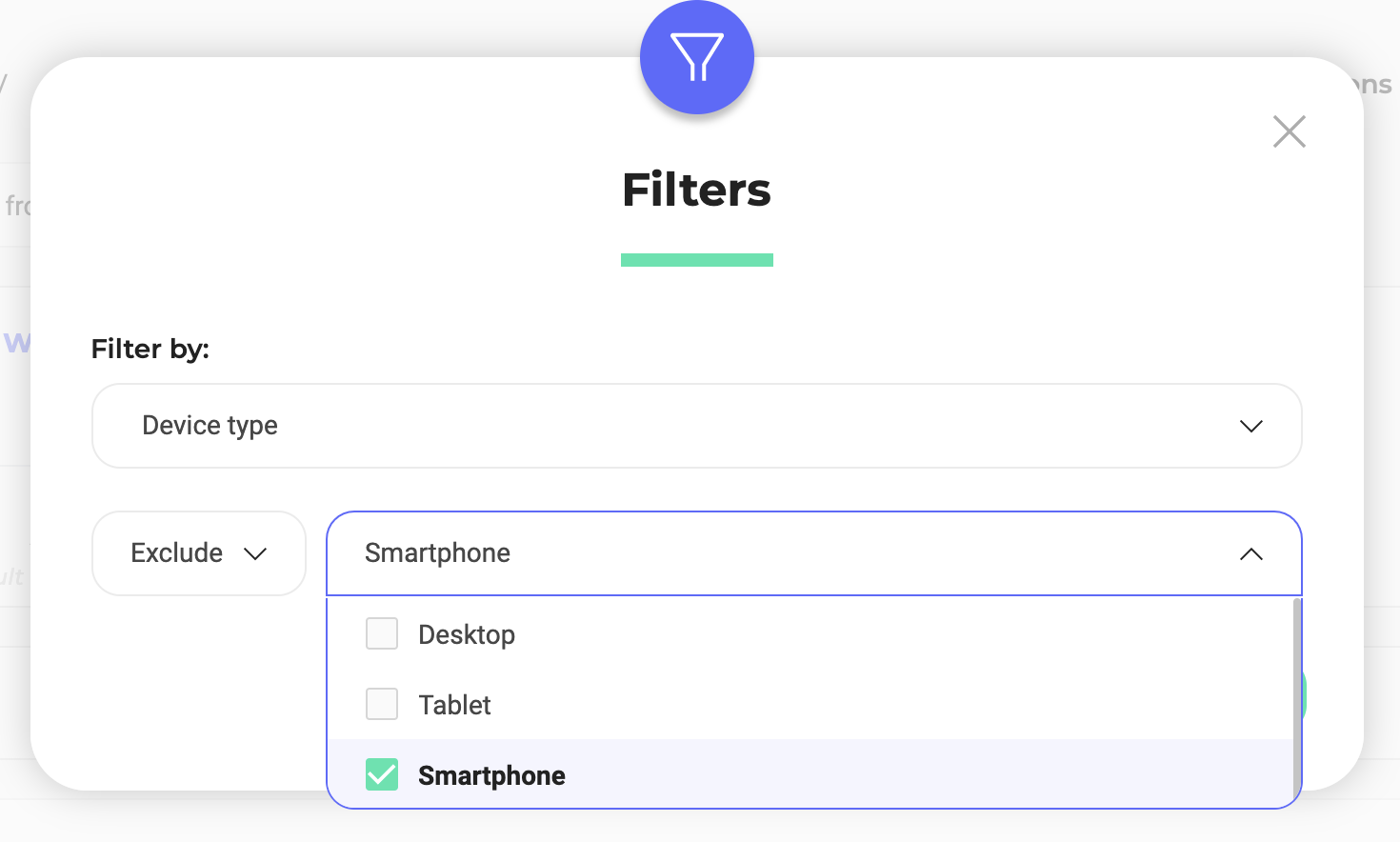Close the Filters dialog with the X
The image size is (1400, 842).
(1290, 131)
